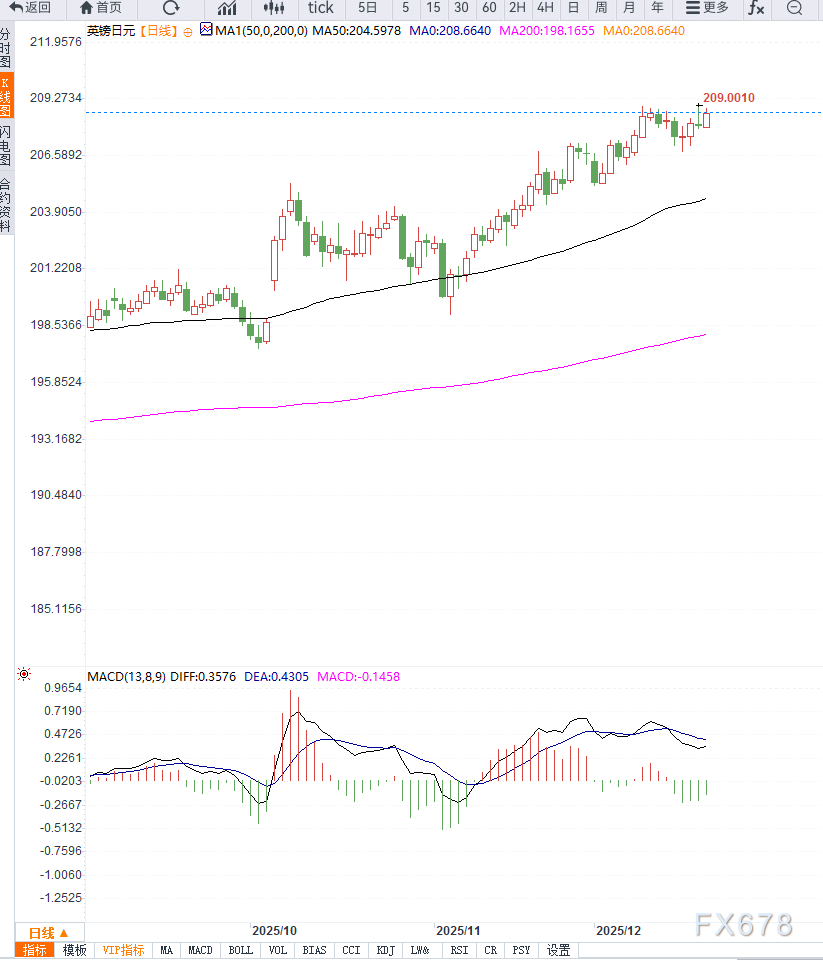This screenshot has height=960, width=823.
Task: Select the tick timeframe button
Action: 320,8
